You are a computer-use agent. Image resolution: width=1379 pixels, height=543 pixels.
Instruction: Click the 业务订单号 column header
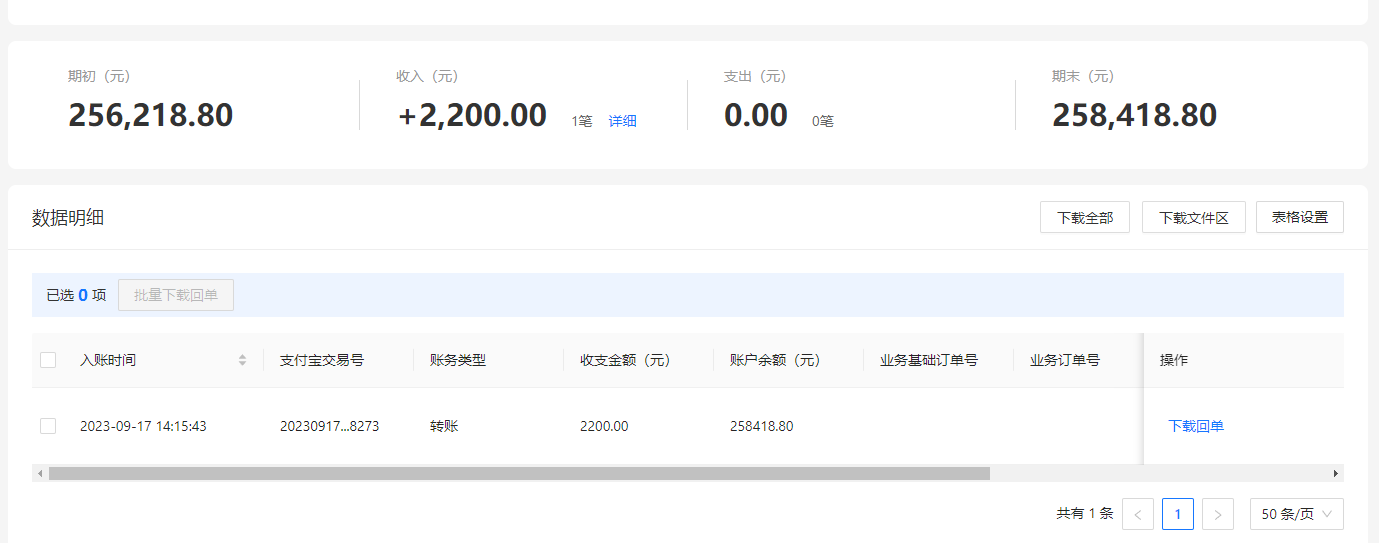point(1065,360)
